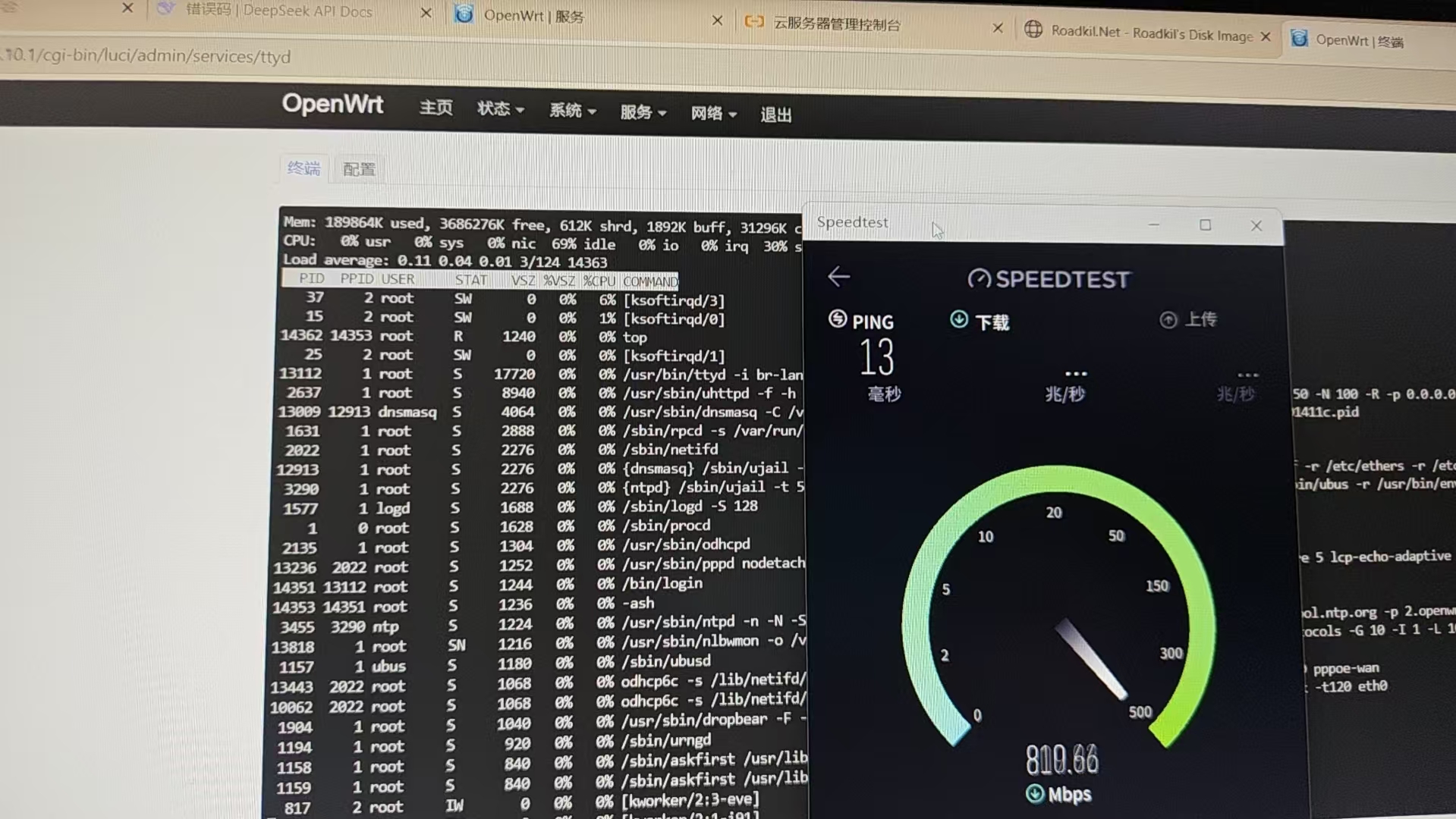The image size is (1456, 819).
Task: Open the 主页 menu item
Action: [x=436, y=108]
